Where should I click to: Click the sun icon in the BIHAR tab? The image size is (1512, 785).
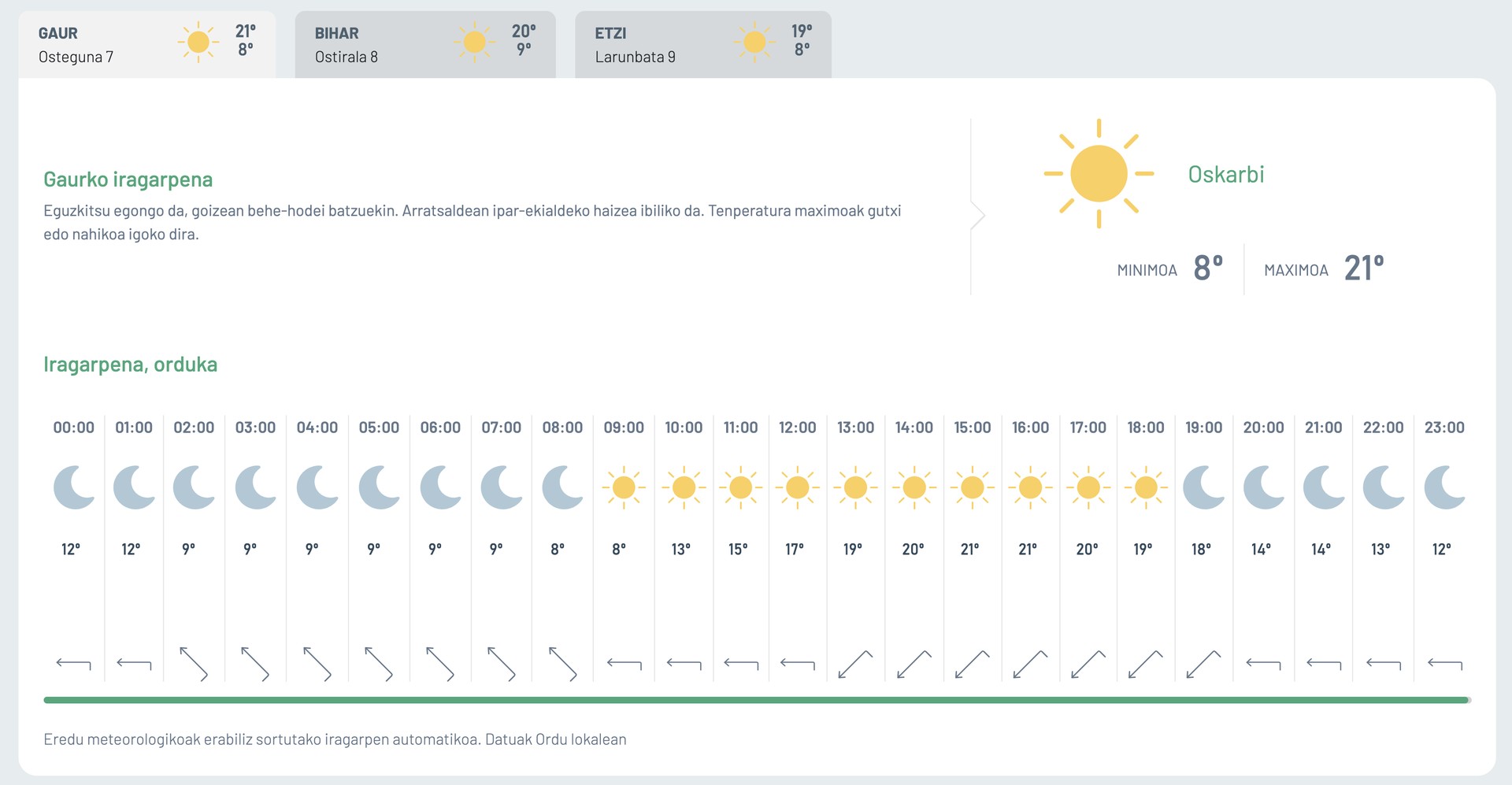click(475, 42)
